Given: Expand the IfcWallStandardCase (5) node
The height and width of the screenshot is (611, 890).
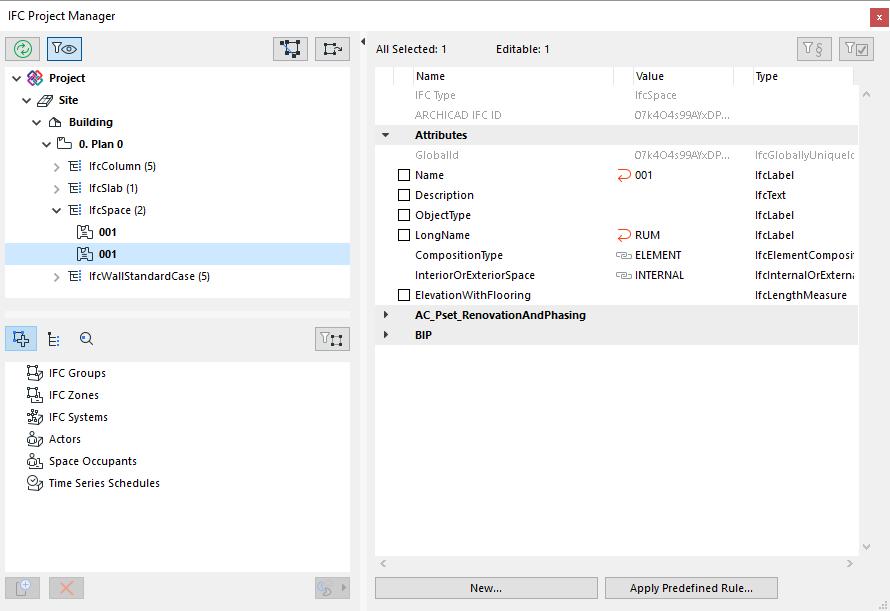Looking at the screenshot, I should tap(56, 277).
